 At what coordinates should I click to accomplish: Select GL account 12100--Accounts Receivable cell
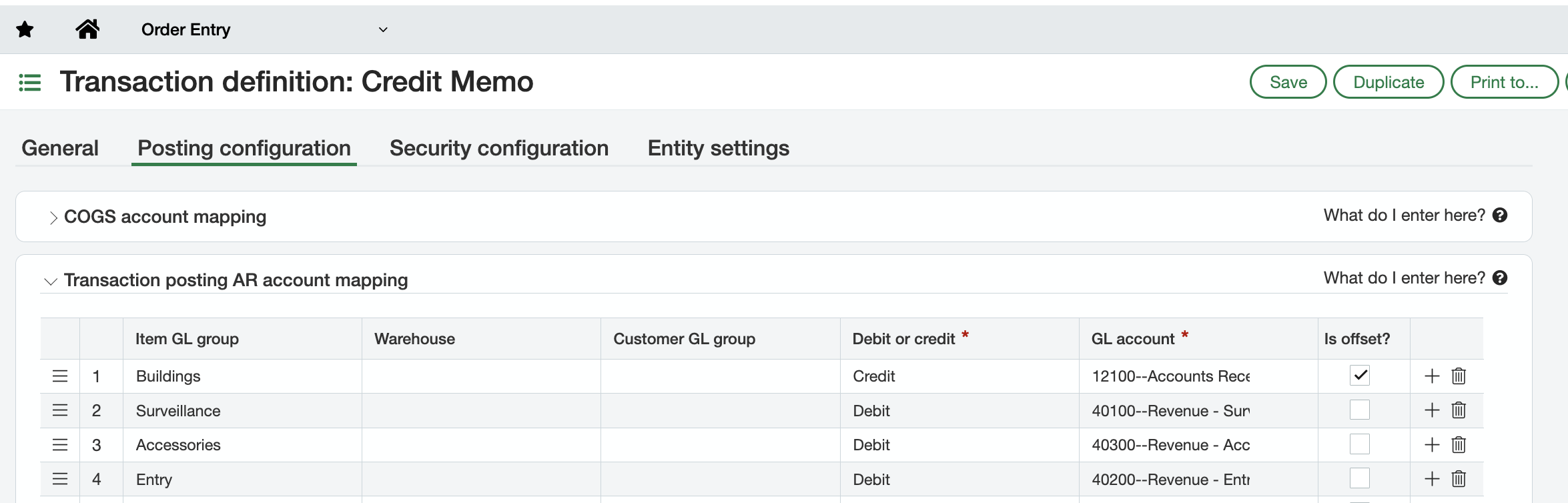point(1198,376)
